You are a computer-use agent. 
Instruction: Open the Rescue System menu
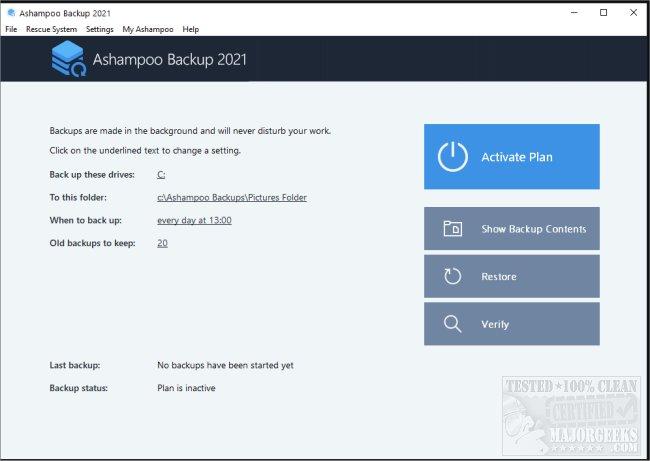coord(51,29)
